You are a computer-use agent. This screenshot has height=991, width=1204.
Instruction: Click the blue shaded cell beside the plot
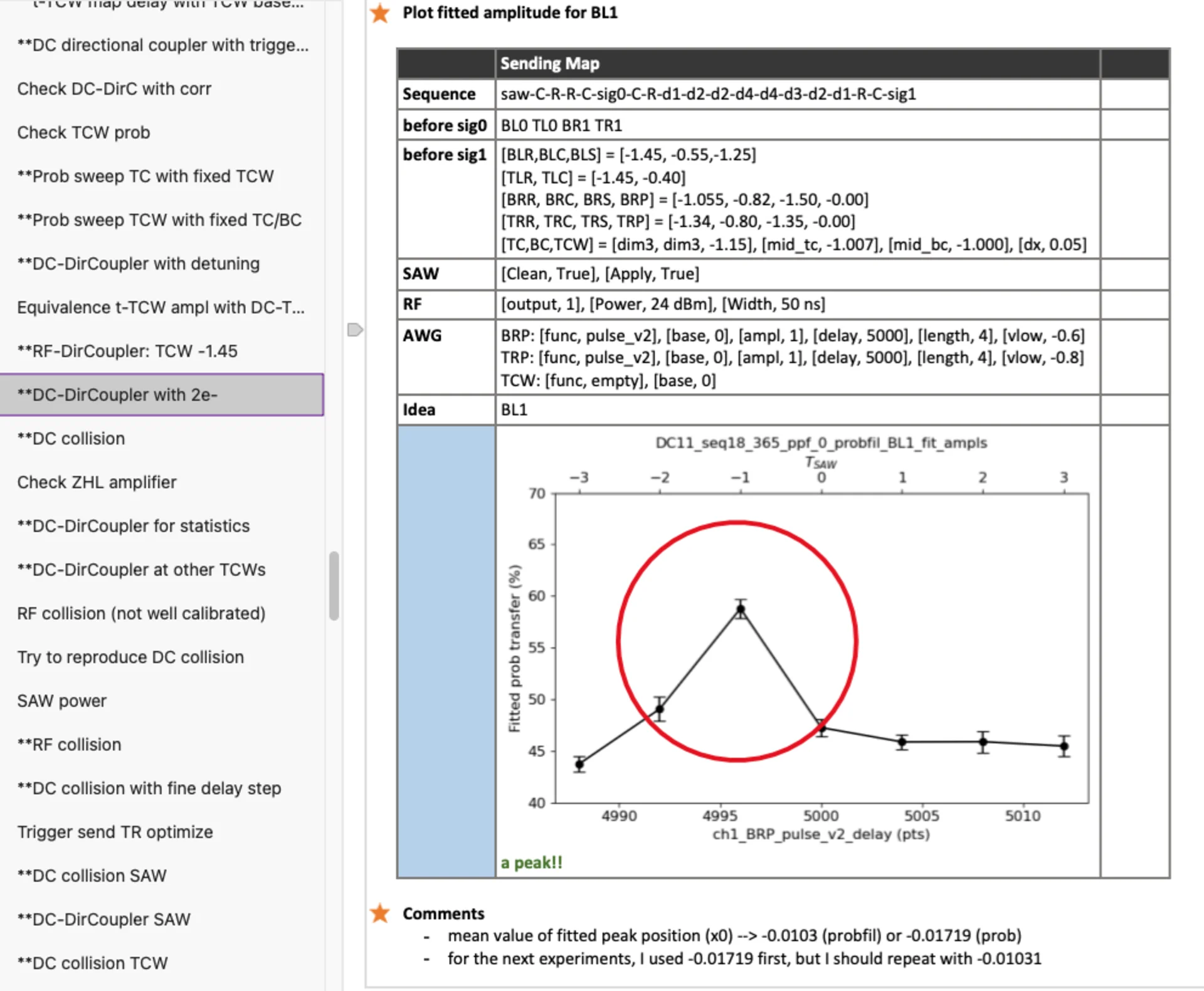(446, 652)
